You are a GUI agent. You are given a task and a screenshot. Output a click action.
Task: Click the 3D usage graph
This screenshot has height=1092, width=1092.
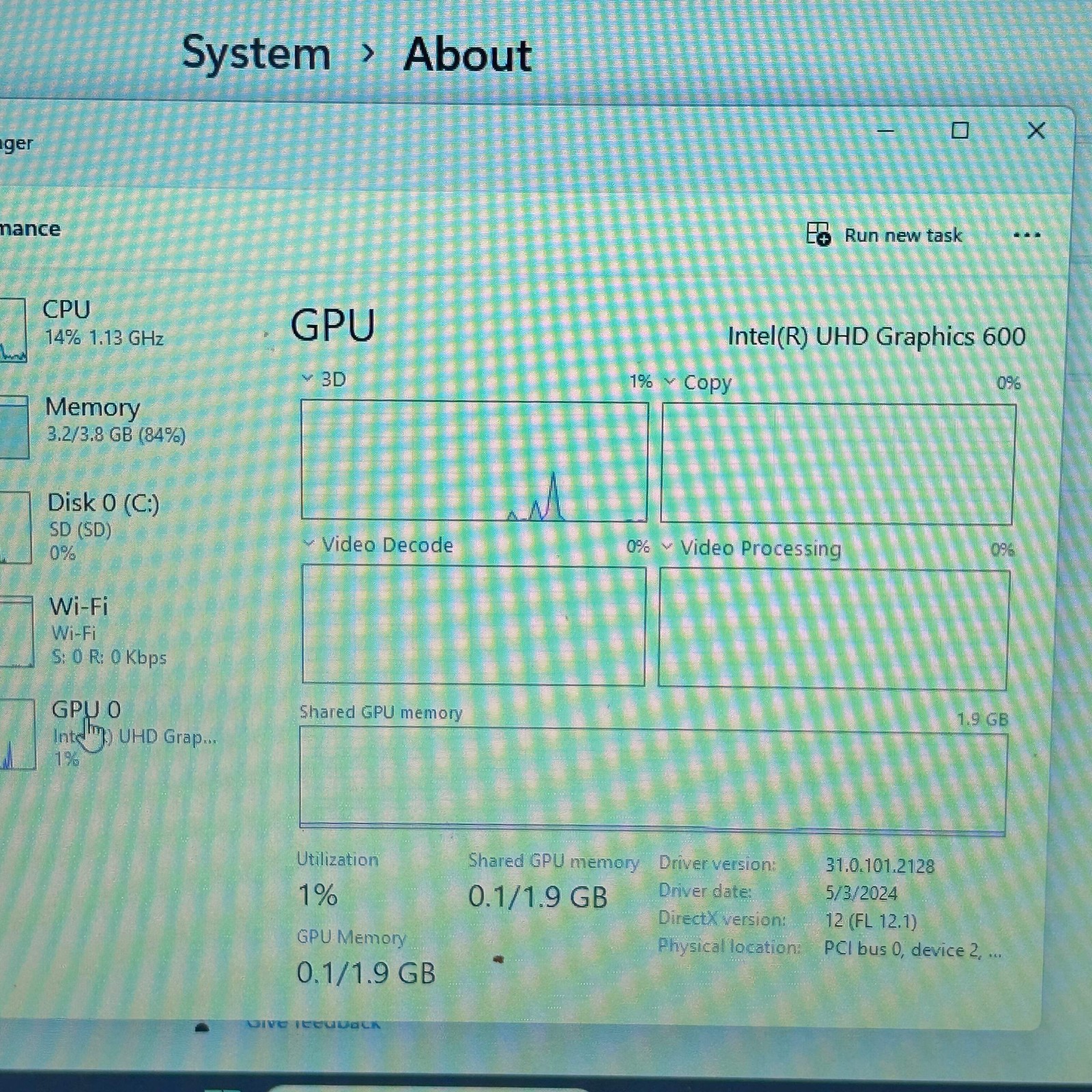point(474,461)
